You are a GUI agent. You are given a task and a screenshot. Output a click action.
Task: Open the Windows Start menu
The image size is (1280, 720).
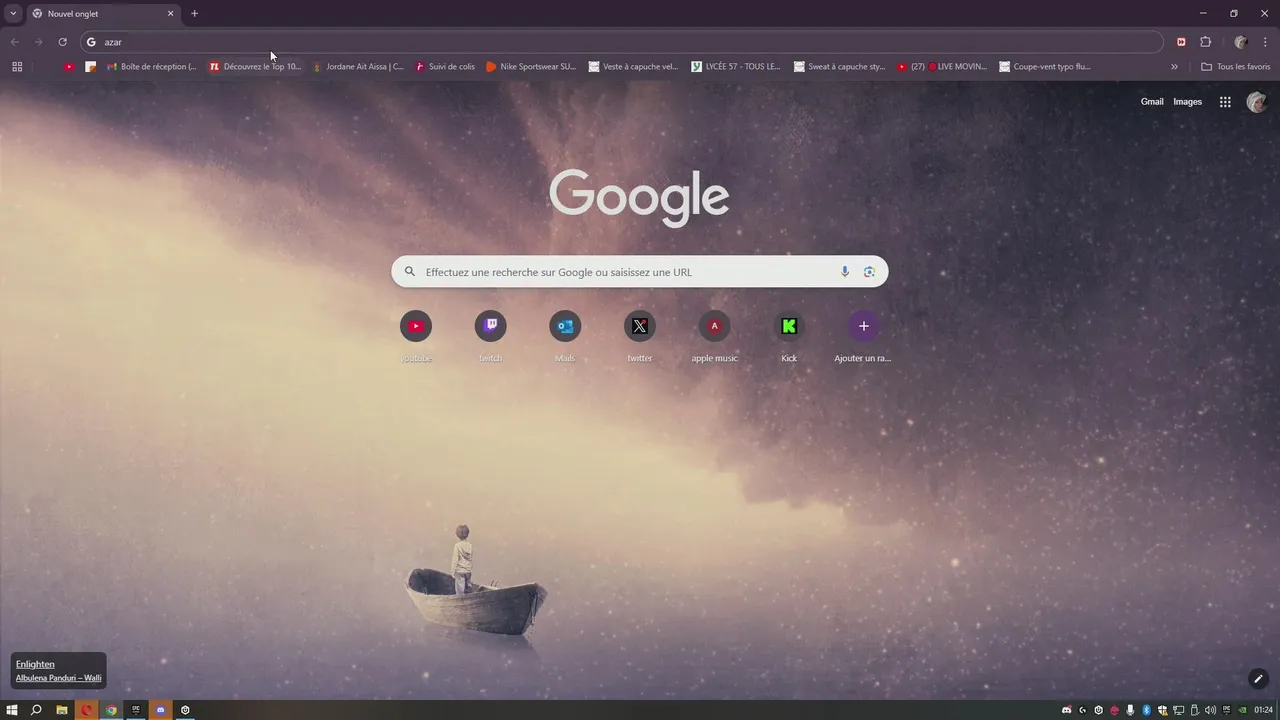12,710
